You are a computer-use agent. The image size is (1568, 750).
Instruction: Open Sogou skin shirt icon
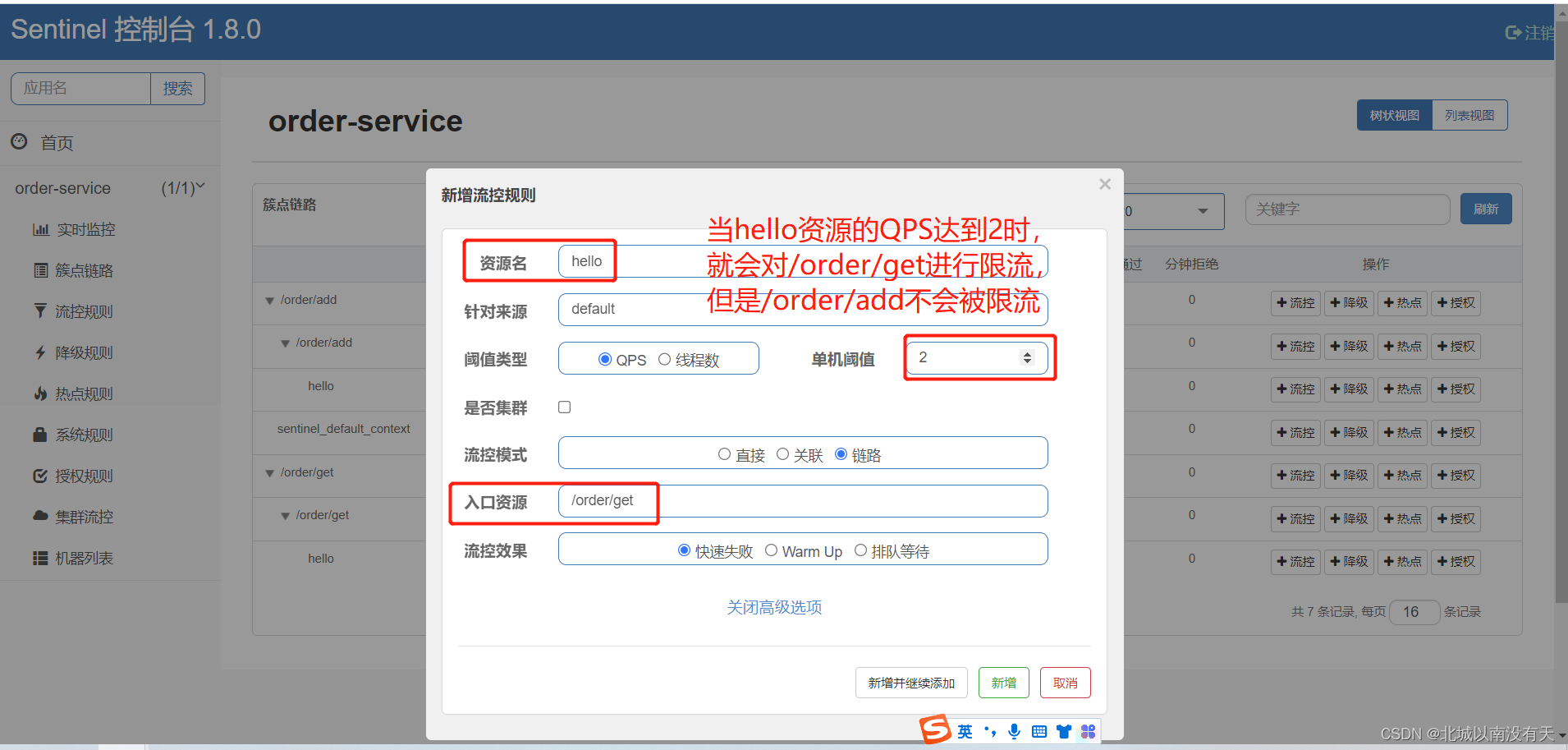click(1064, 731)
